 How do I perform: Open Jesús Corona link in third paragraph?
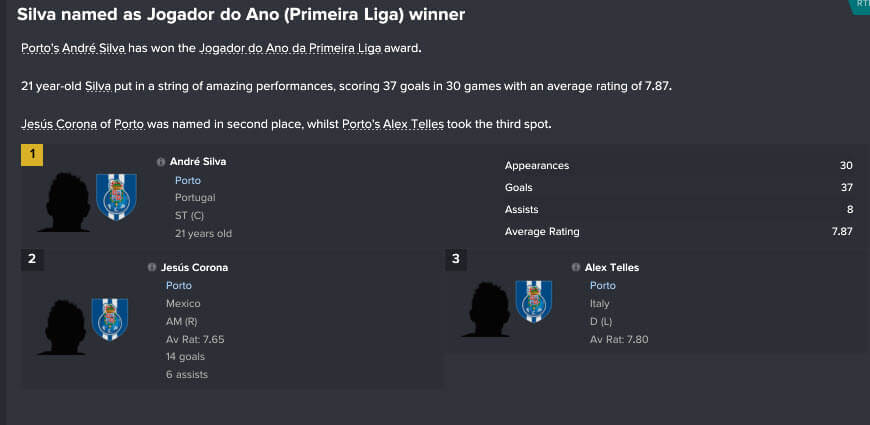pyautogui.click(x=59, y=124)
